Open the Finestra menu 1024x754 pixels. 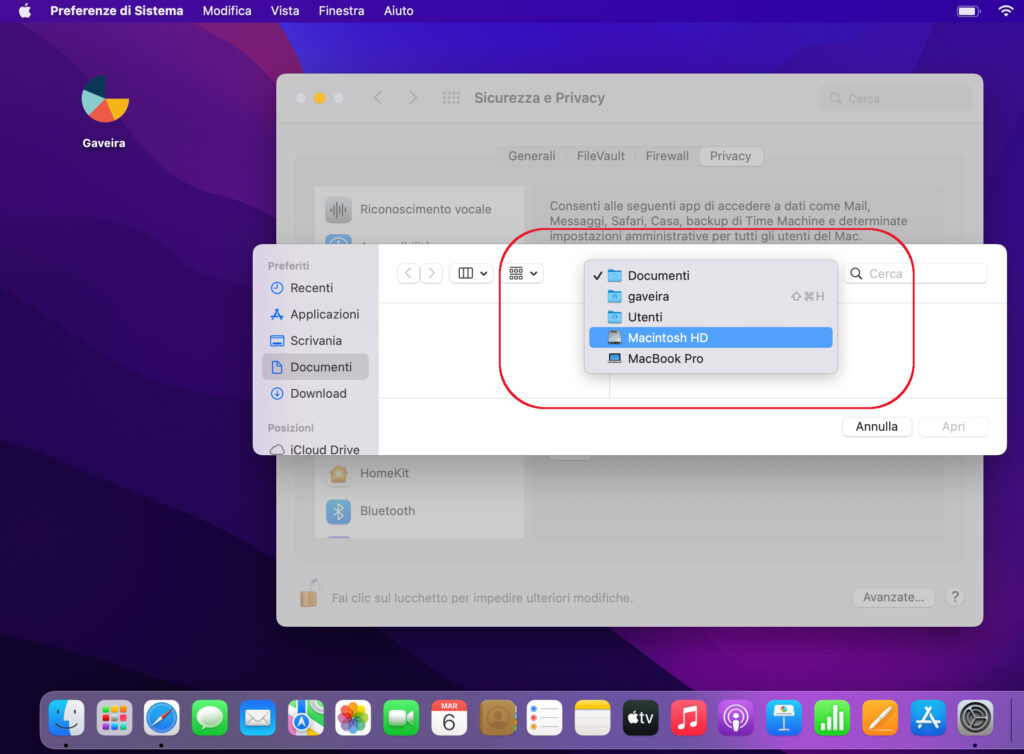tap(342, 10)
